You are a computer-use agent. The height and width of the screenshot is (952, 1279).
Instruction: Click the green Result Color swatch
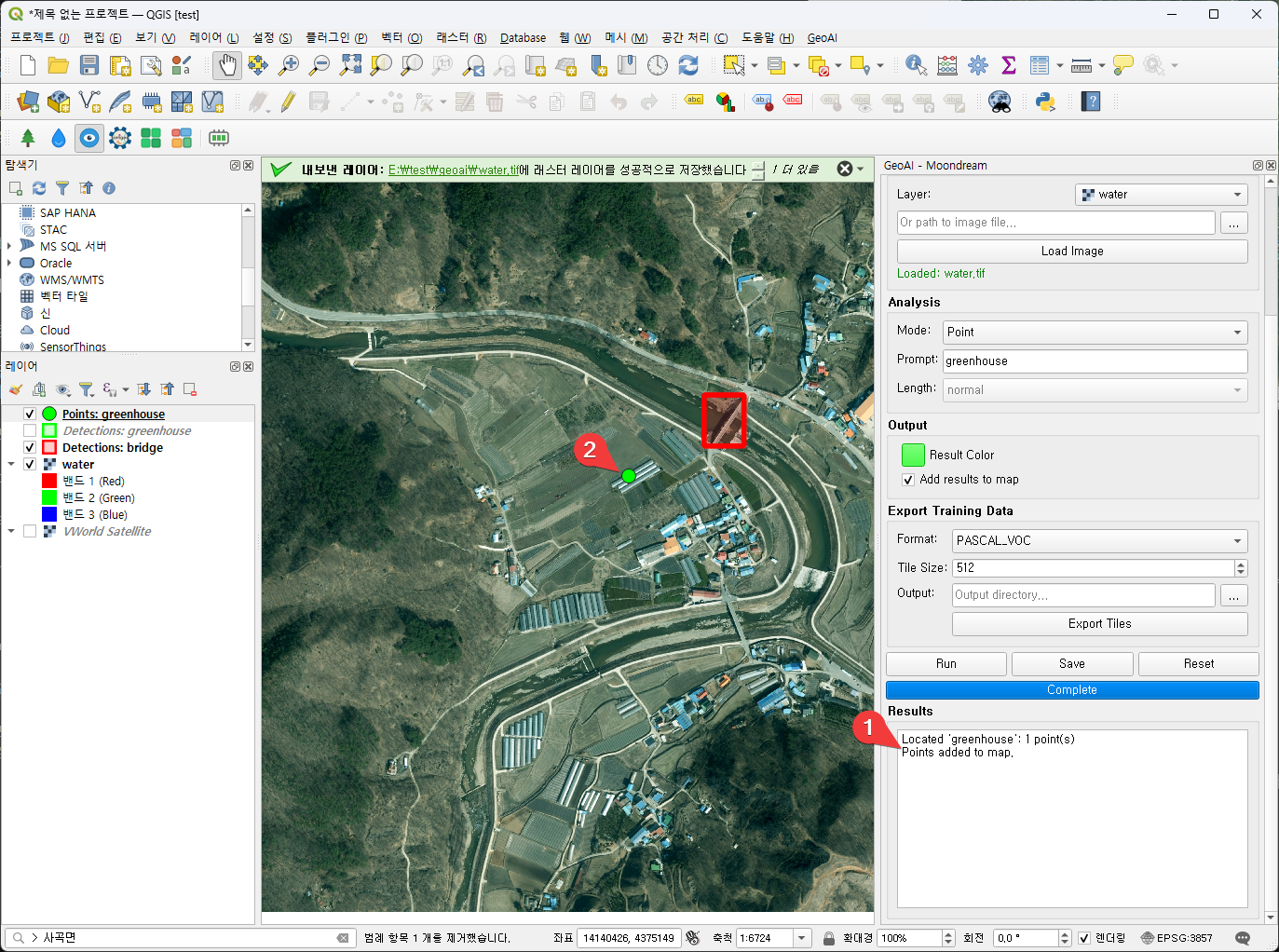(x=913, y=455)
